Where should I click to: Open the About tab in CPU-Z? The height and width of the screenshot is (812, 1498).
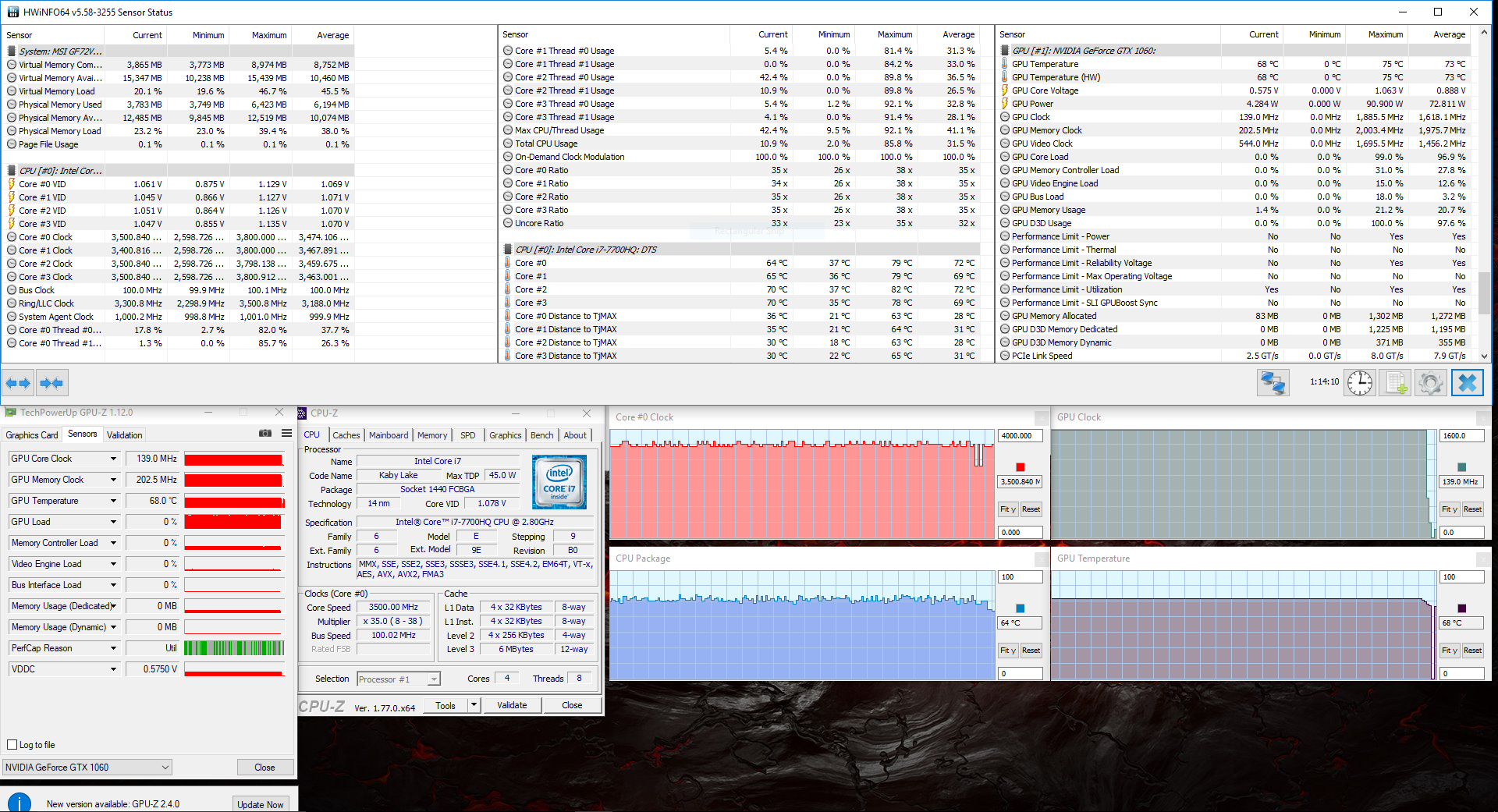point(575,435)
